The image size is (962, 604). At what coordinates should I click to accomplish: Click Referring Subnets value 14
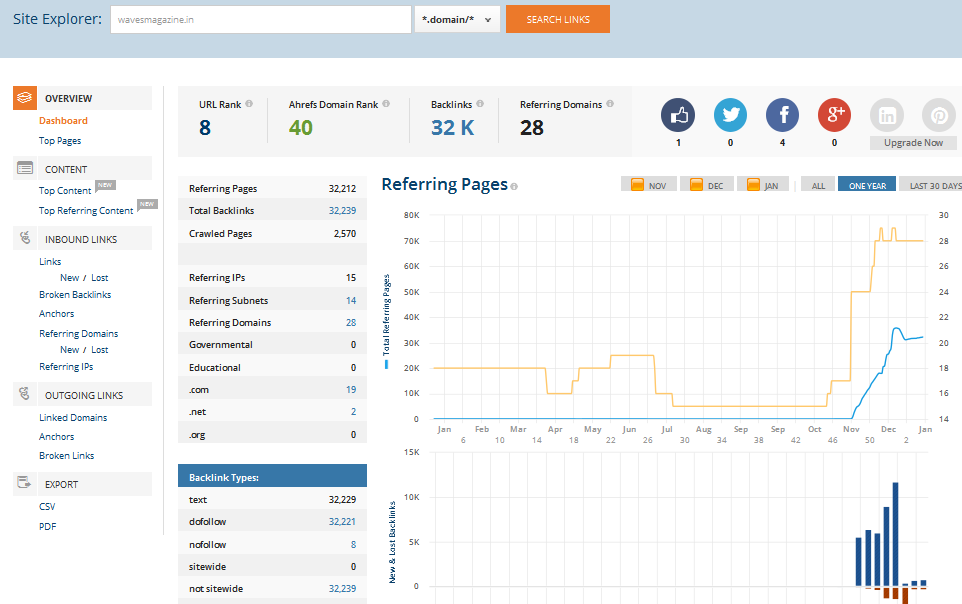351,300
